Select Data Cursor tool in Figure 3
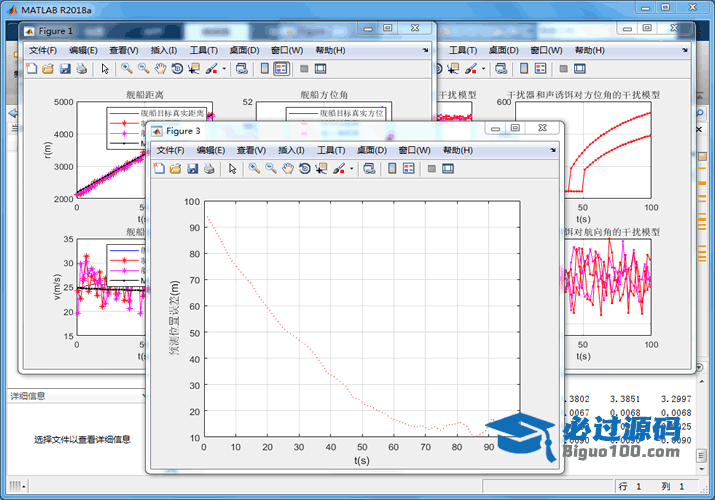The height and width of the screenshot is (500, 715). coord(321,169)
